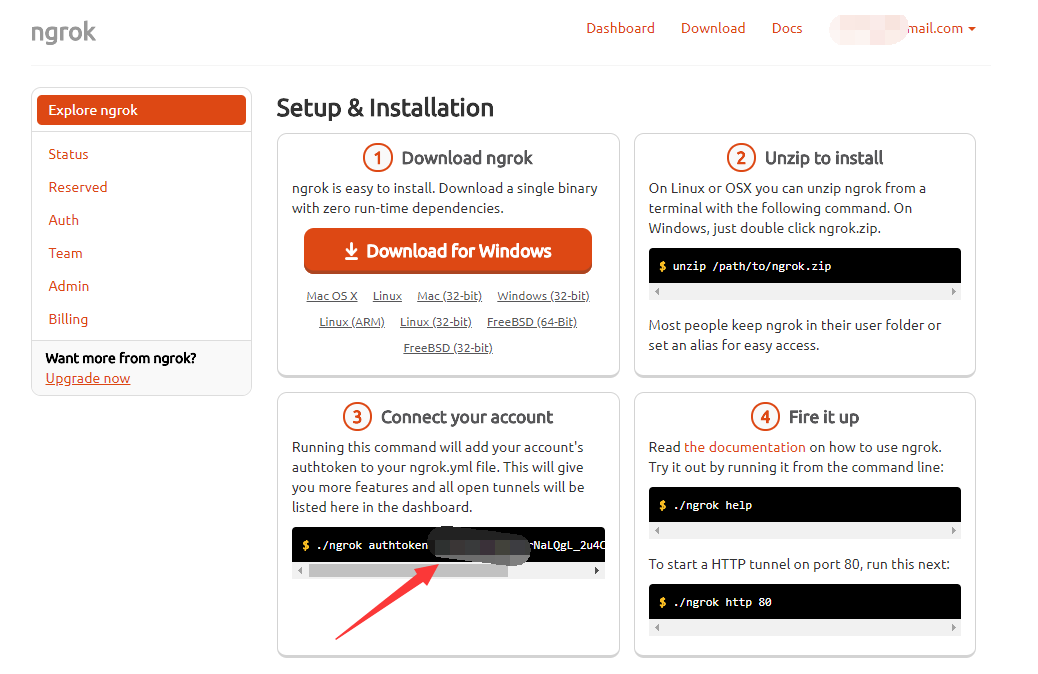Click the Want more from ngrok? text
Screen dimensions: 1038x674
[120, 358]
